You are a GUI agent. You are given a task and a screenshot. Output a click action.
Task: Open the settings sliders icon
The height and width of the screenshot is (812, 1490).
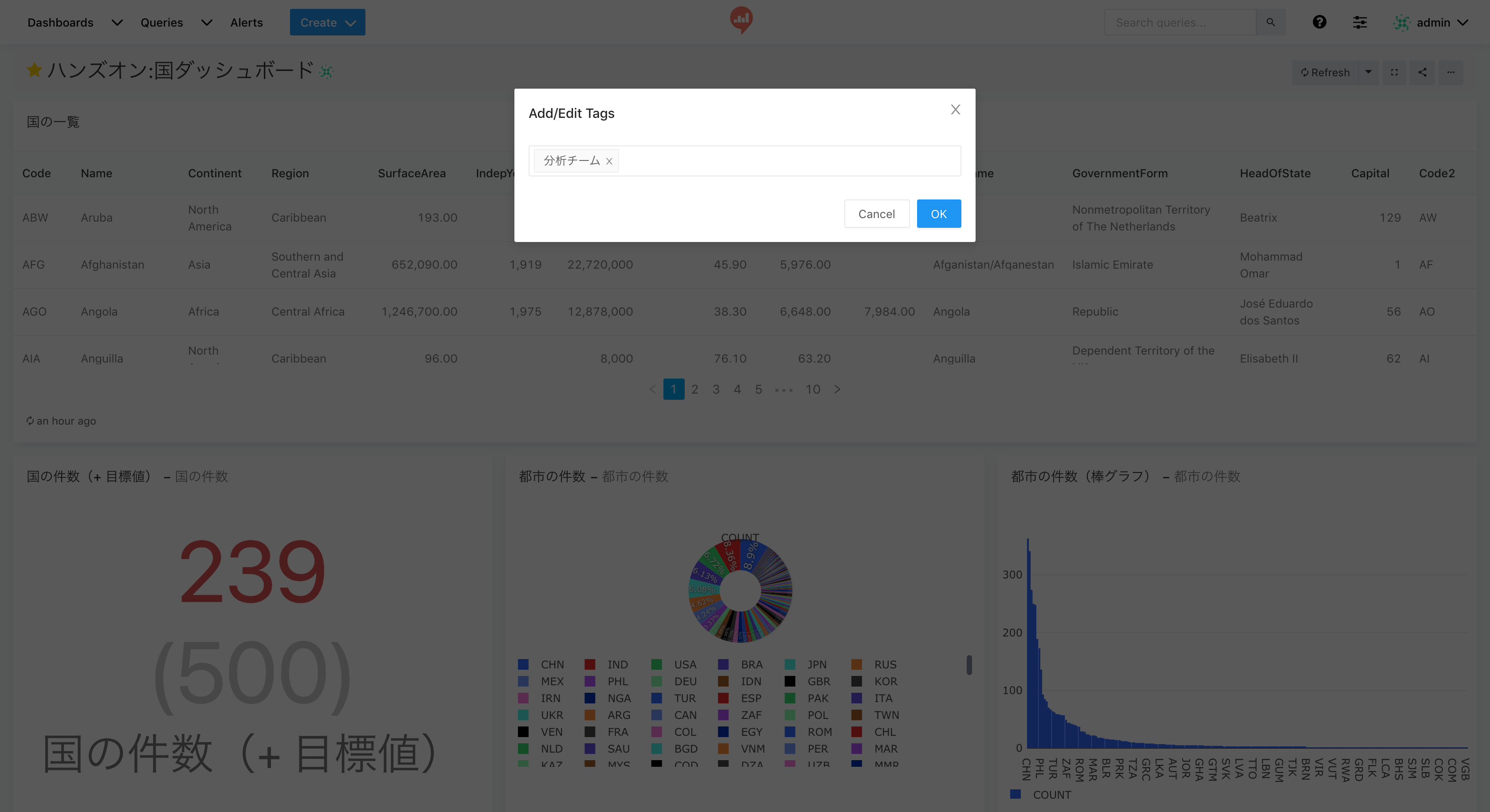coord(1359,23)
